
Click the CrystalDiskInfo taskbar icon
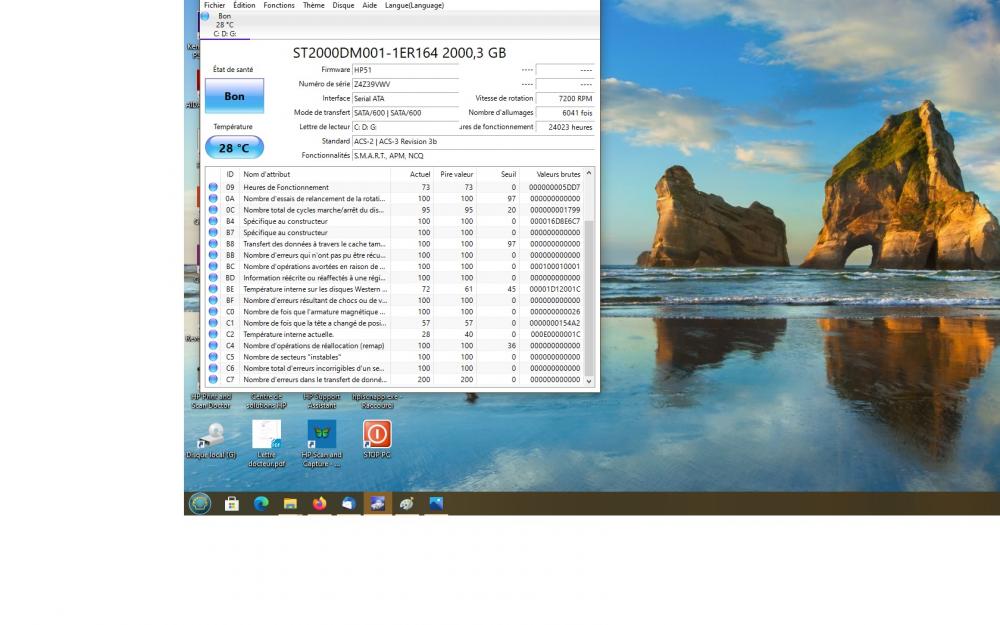(378, 504)
